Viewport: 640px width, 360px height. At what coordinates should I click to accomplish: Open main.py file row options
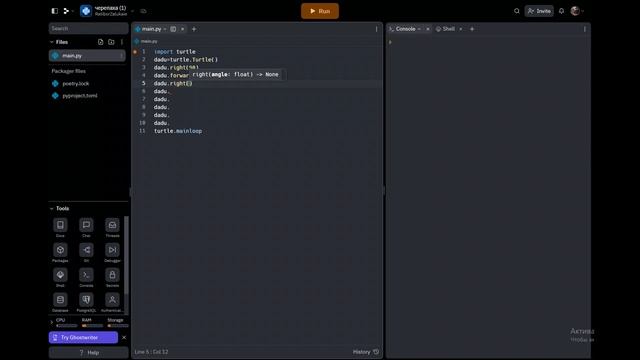121,56
